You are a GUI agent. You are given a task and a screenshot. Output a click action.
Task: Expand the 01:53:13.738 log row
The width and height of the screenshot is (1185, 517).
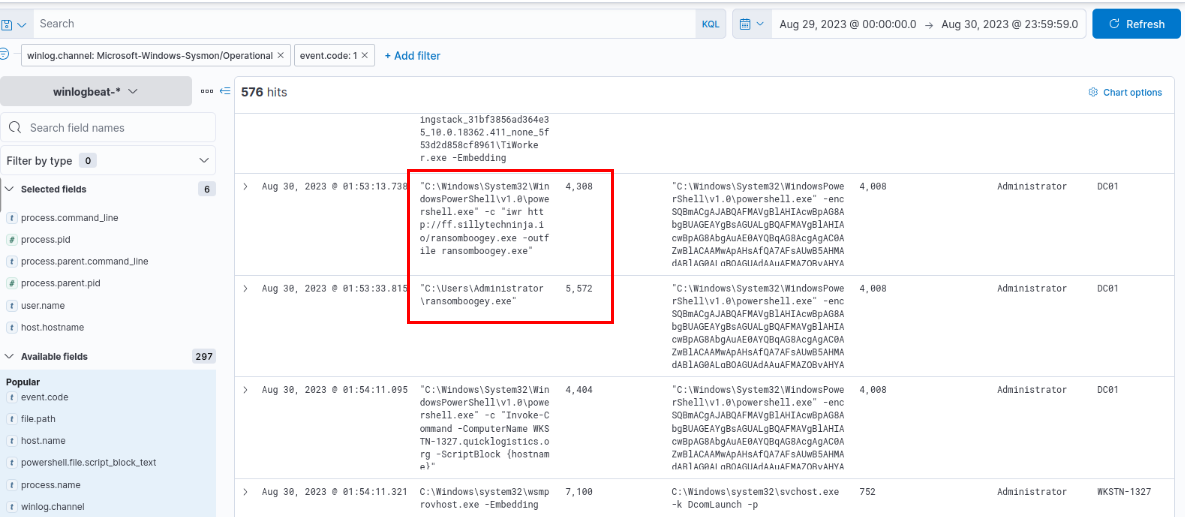[245, 186]
